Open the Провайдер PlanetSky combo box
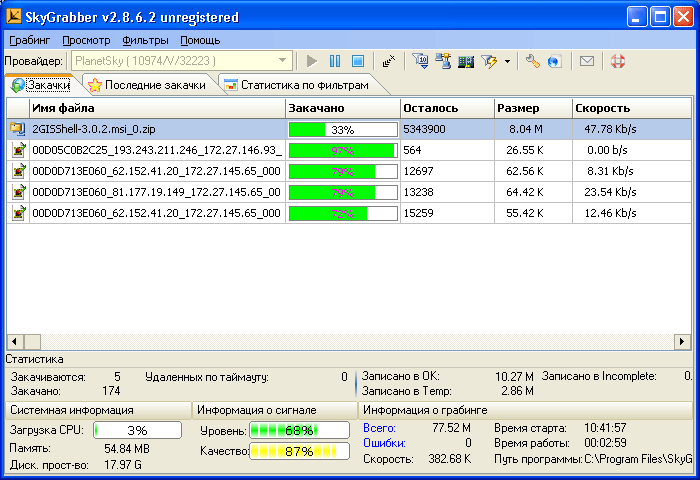 (182, 61)
